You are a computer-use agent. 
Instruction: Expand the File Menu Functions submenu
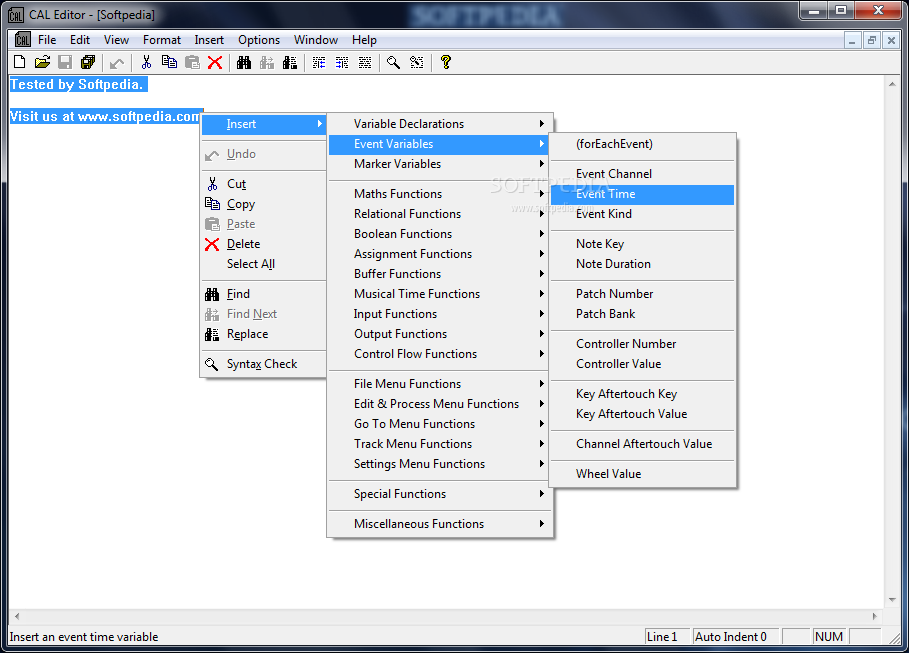point(440,384)
